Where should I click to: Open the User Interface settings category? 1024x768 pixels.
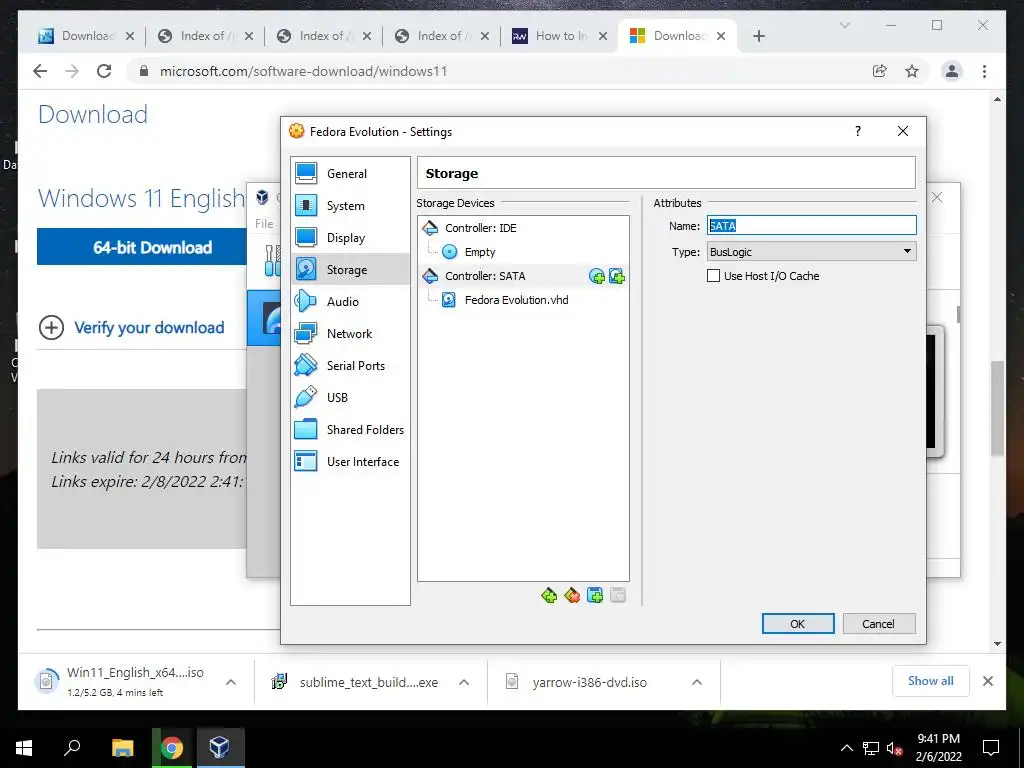click(x=350, y=461)
